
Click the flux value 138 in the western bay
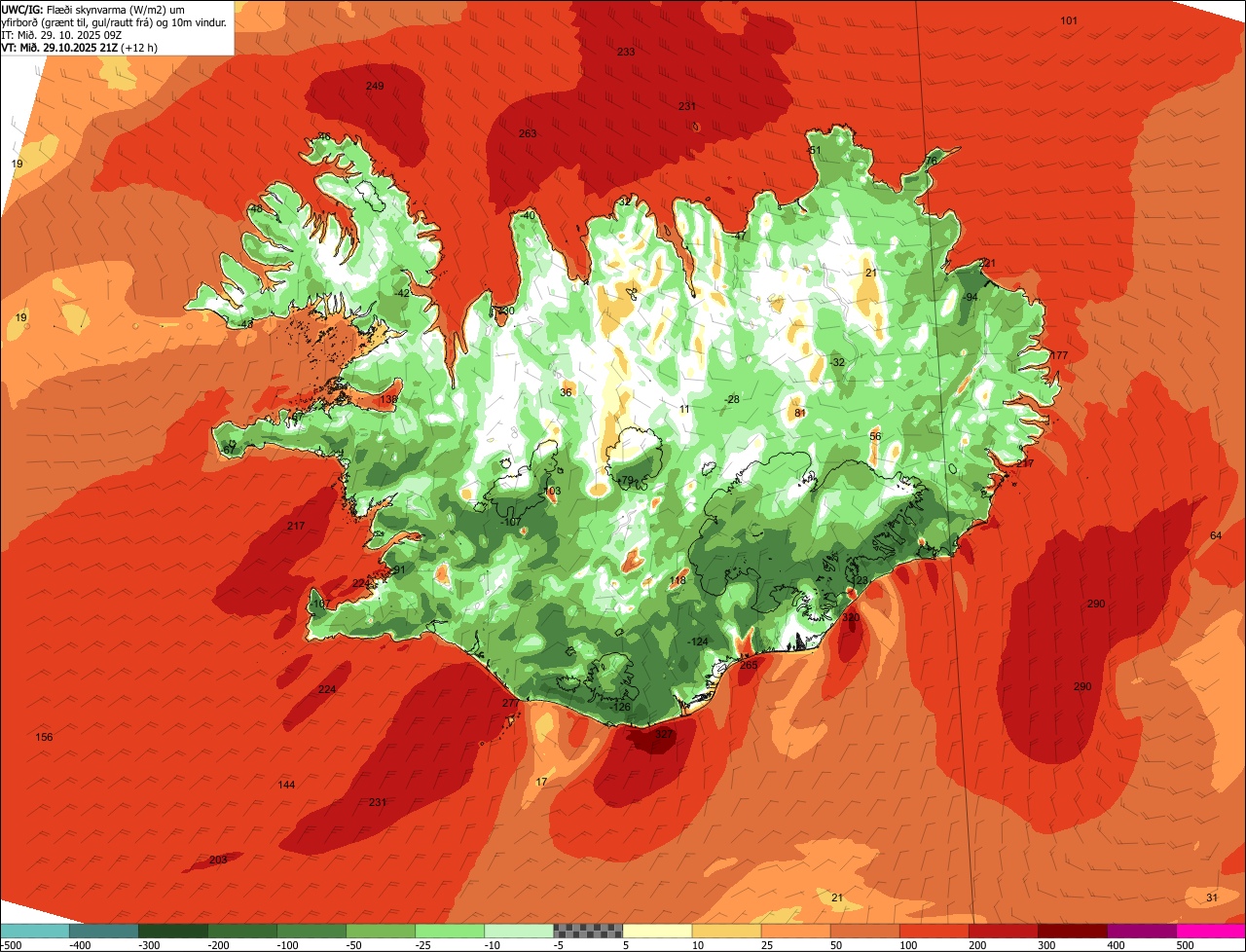click(x=388, y=399)
